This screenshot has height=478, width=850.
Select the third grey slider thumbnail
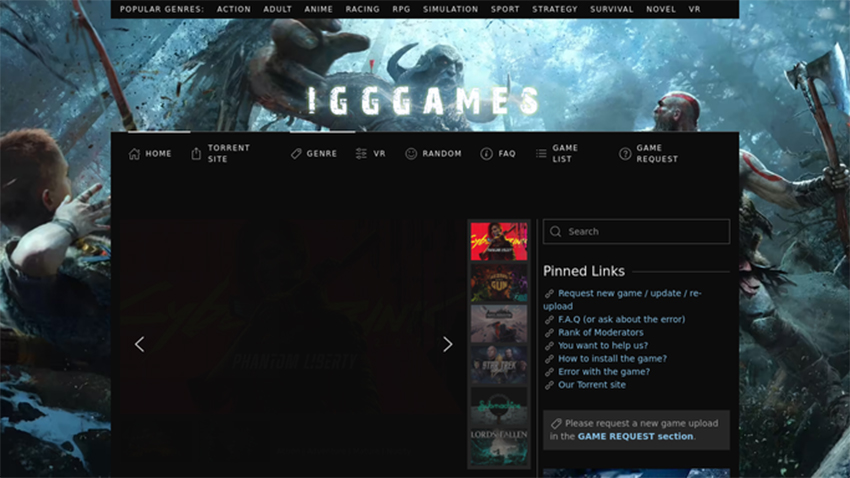(x=499, y=324)
